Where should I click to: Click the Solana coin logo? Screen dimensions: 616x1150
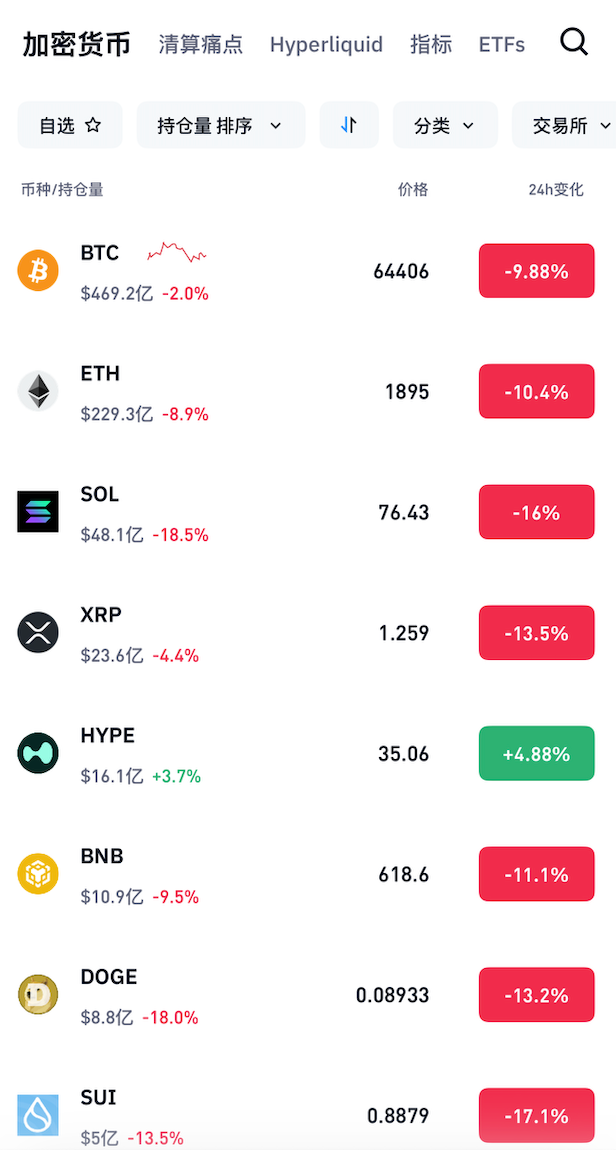coord(38,512)
